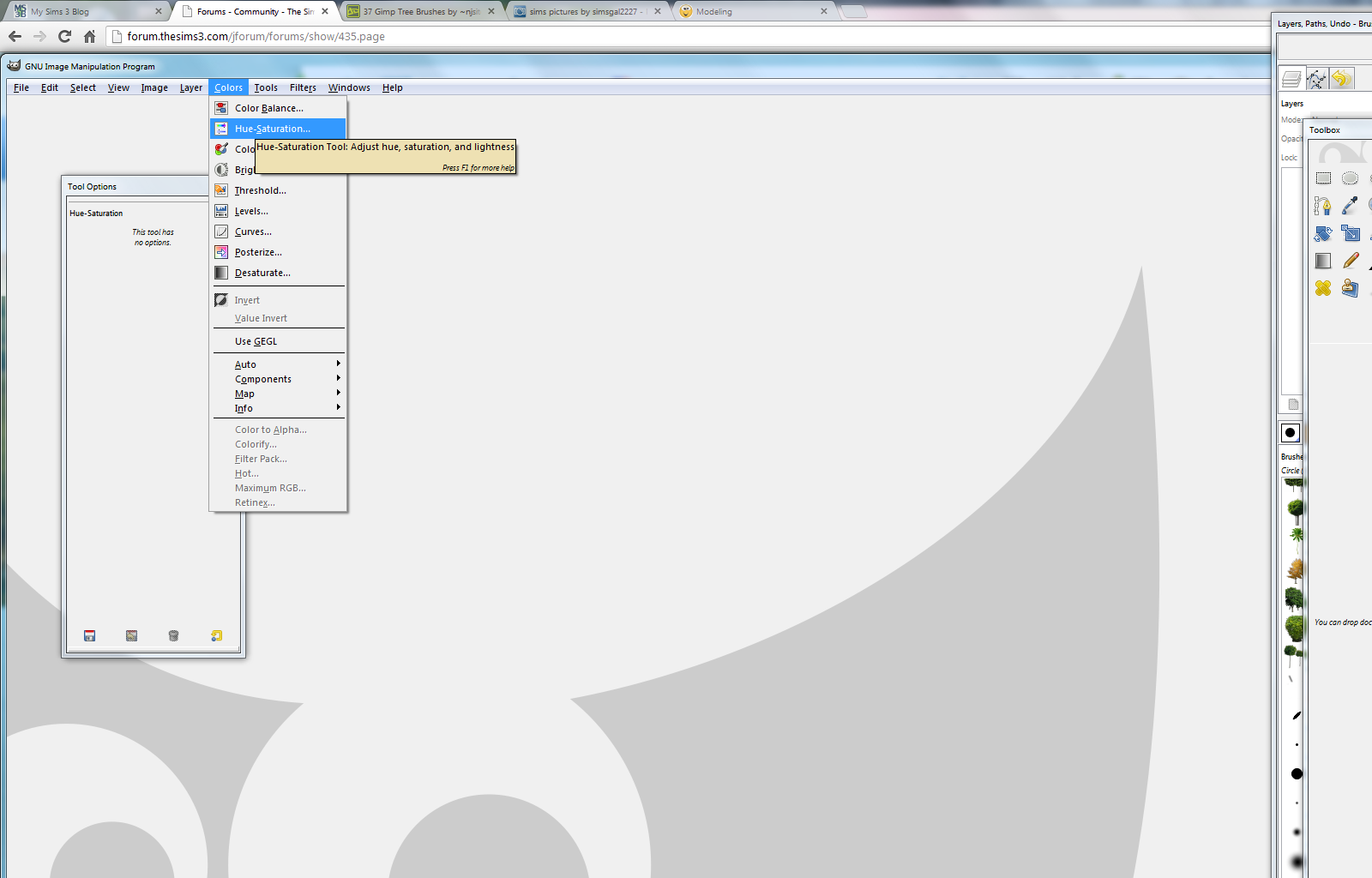Switch to My Sims 3 Blog tab

click(86, 11)
